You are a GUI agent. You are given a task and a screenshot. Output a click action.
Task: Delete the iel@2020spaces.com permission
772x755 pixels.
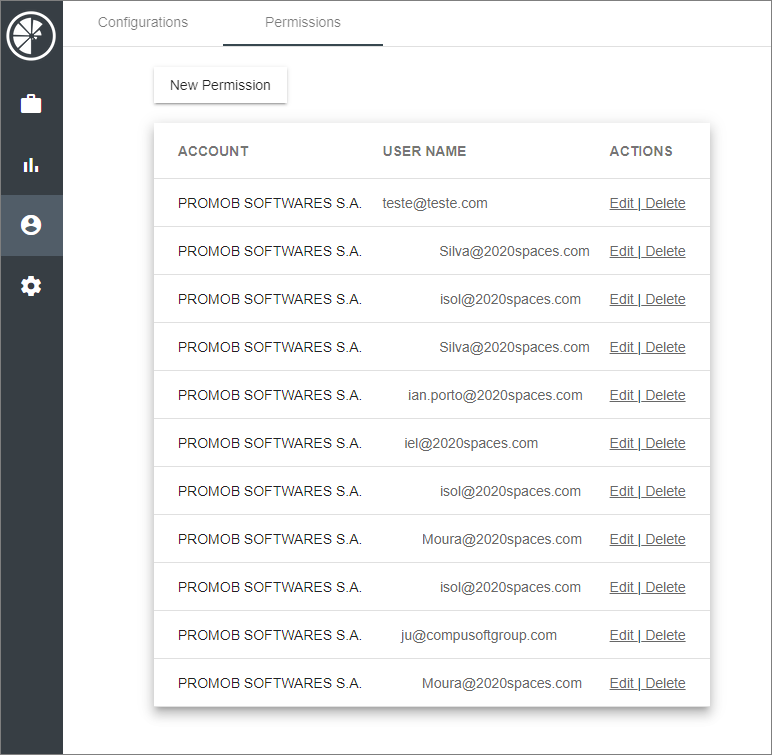(665, 443)
